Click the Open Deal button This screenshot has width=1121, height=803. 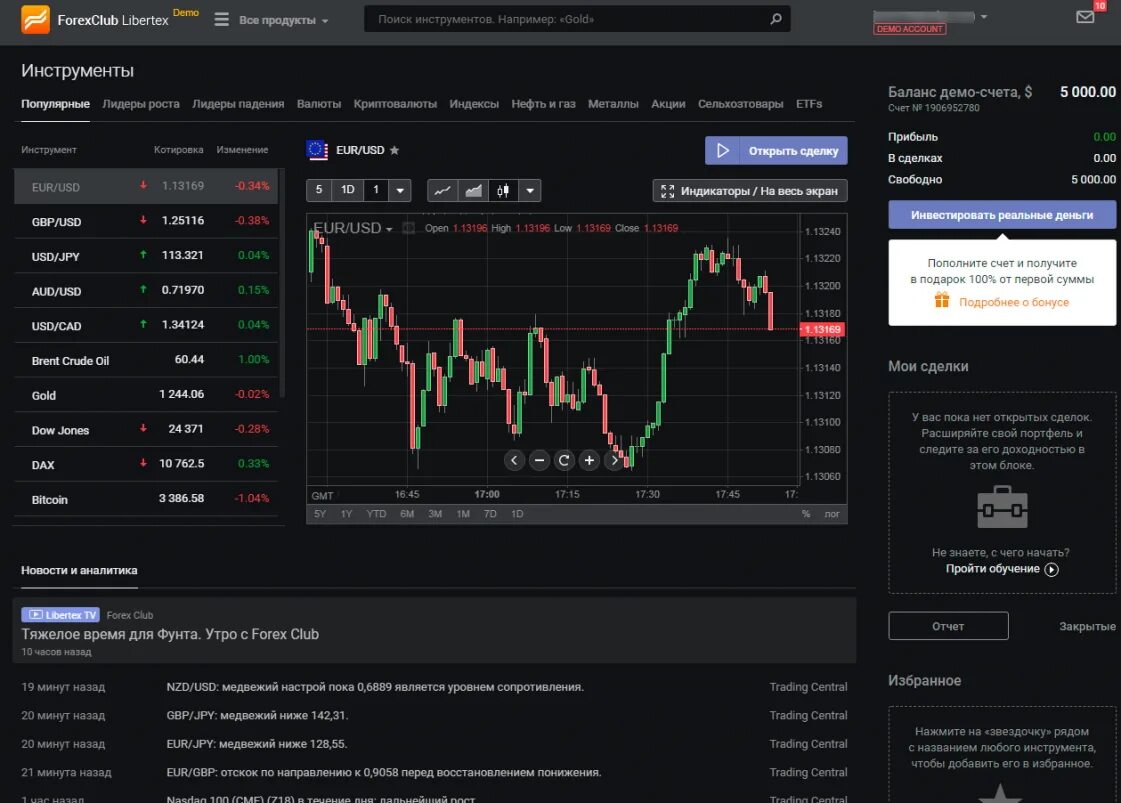click(776, 151)
